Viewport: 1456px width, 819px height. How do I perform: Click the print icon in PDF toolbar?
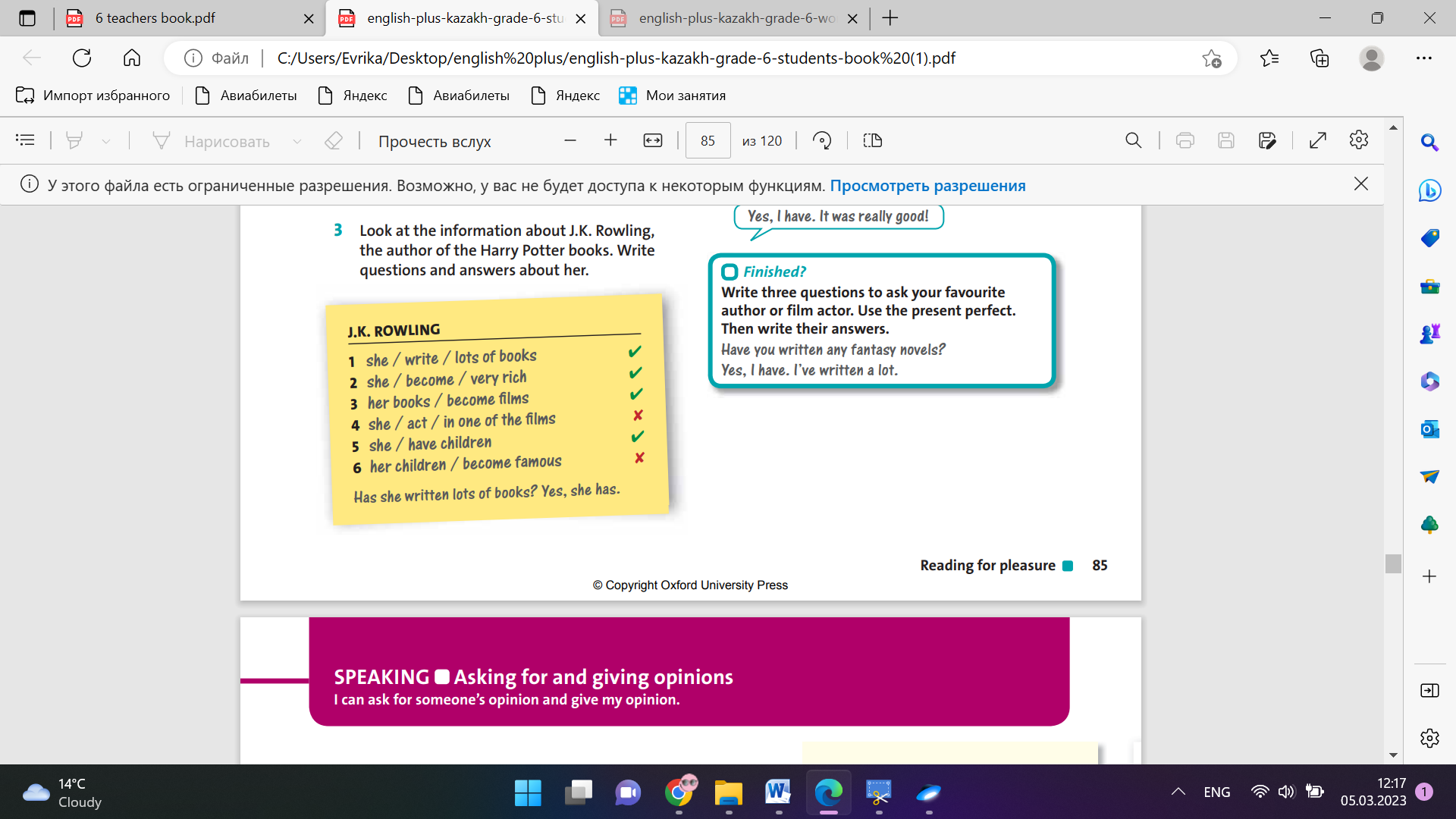pyautogui.click(x=1185, y=140)
